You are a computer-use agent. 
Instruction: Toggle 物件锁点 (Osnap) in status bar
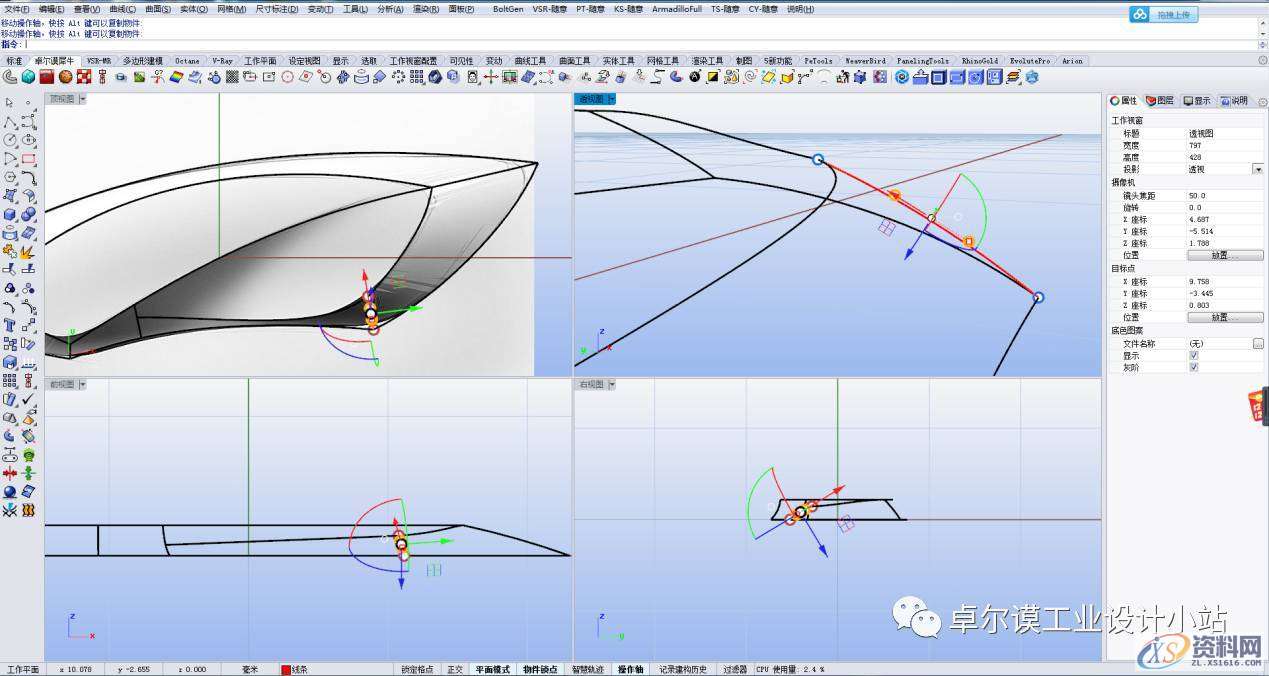point(541,669)
